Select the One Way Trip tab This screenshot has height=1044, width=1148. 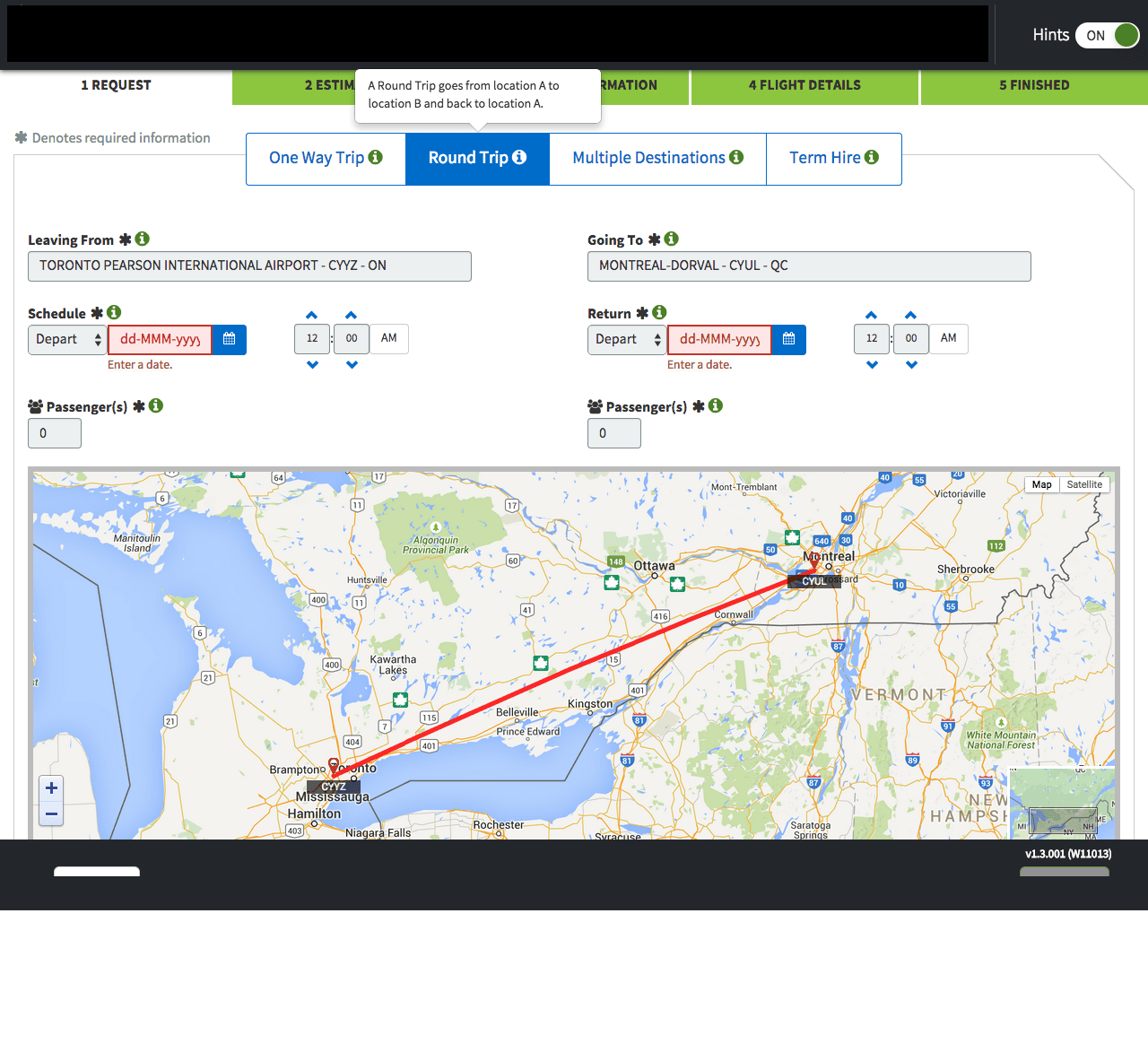pos(326,158)
